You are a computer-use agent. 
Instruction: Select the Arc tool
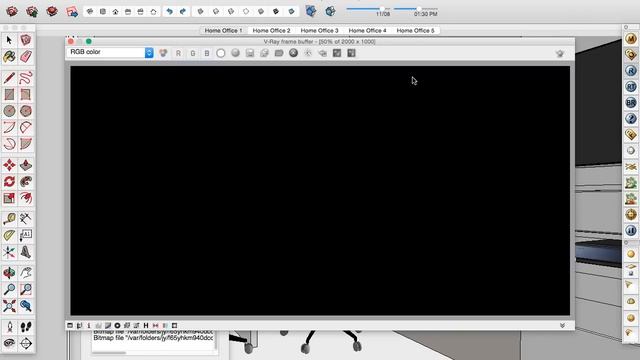tap(9, 127)
